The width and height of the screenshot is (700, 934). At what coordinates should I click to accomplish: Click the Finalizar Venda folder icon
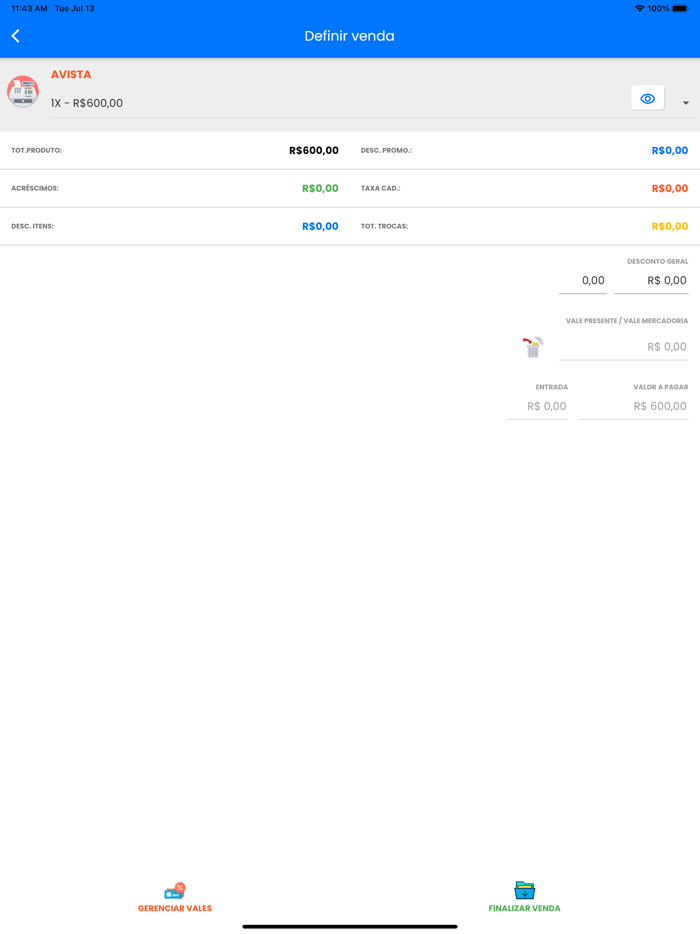pos(524,891)
